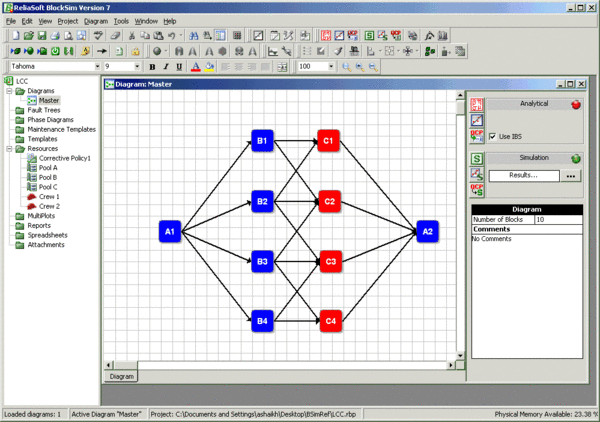The width and height of the screenshot is (600, 422).
Task: Click the font color swatch icon
Action: click(x=196, y=67)
